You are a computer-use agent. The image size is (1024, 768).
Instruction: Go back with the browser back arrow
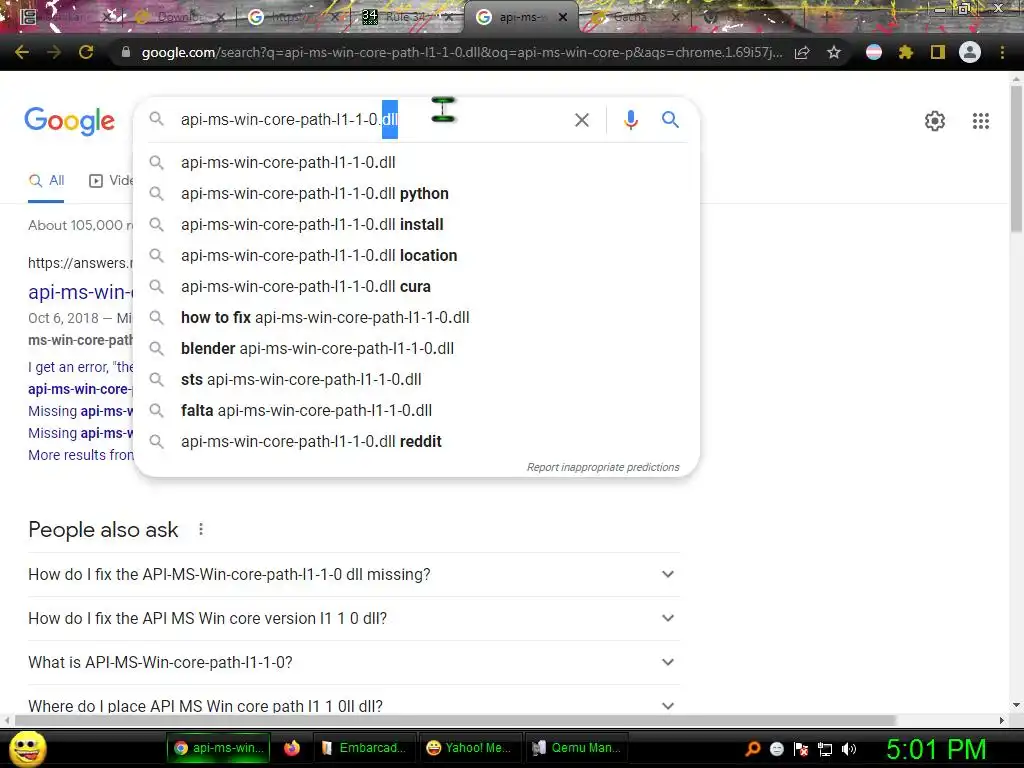tap(22, 52)
